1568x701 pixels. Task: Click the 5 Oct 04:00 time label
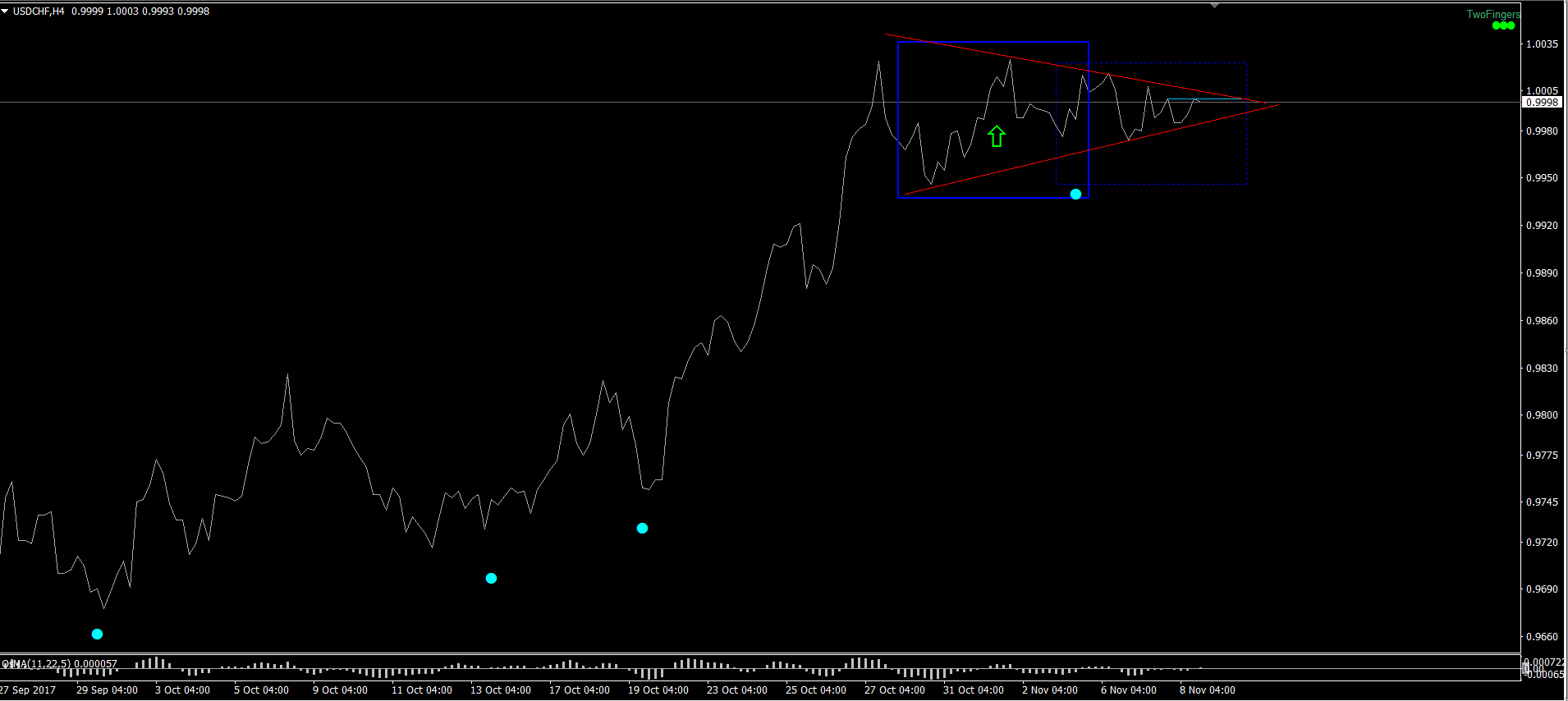(x=261, y=690)
